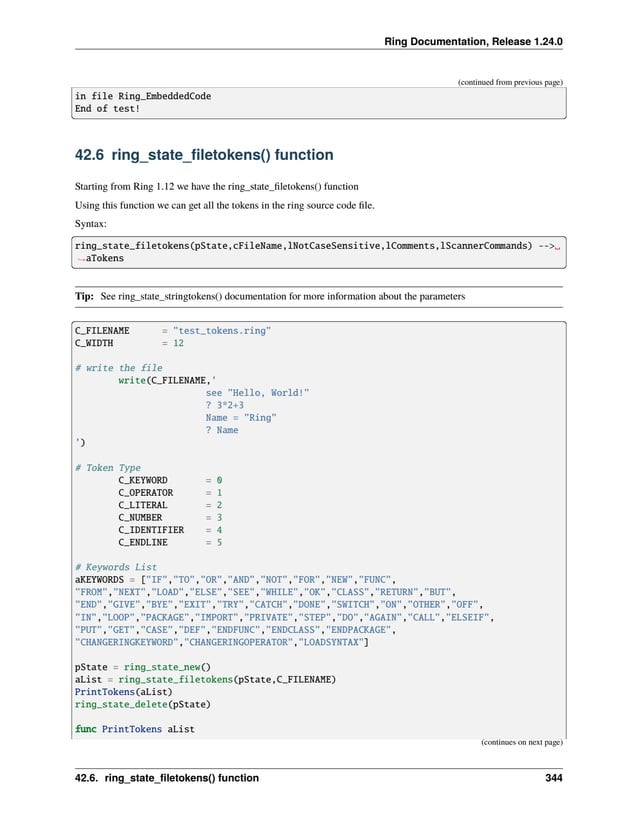Click the page number 344
The image size is (638, 825).
click(x=554, y=778)
